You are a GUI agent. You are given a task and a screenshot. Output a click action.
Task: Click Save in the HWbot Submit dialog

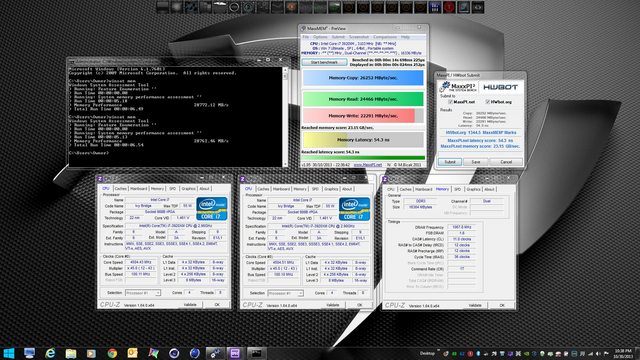click(476, 162)
